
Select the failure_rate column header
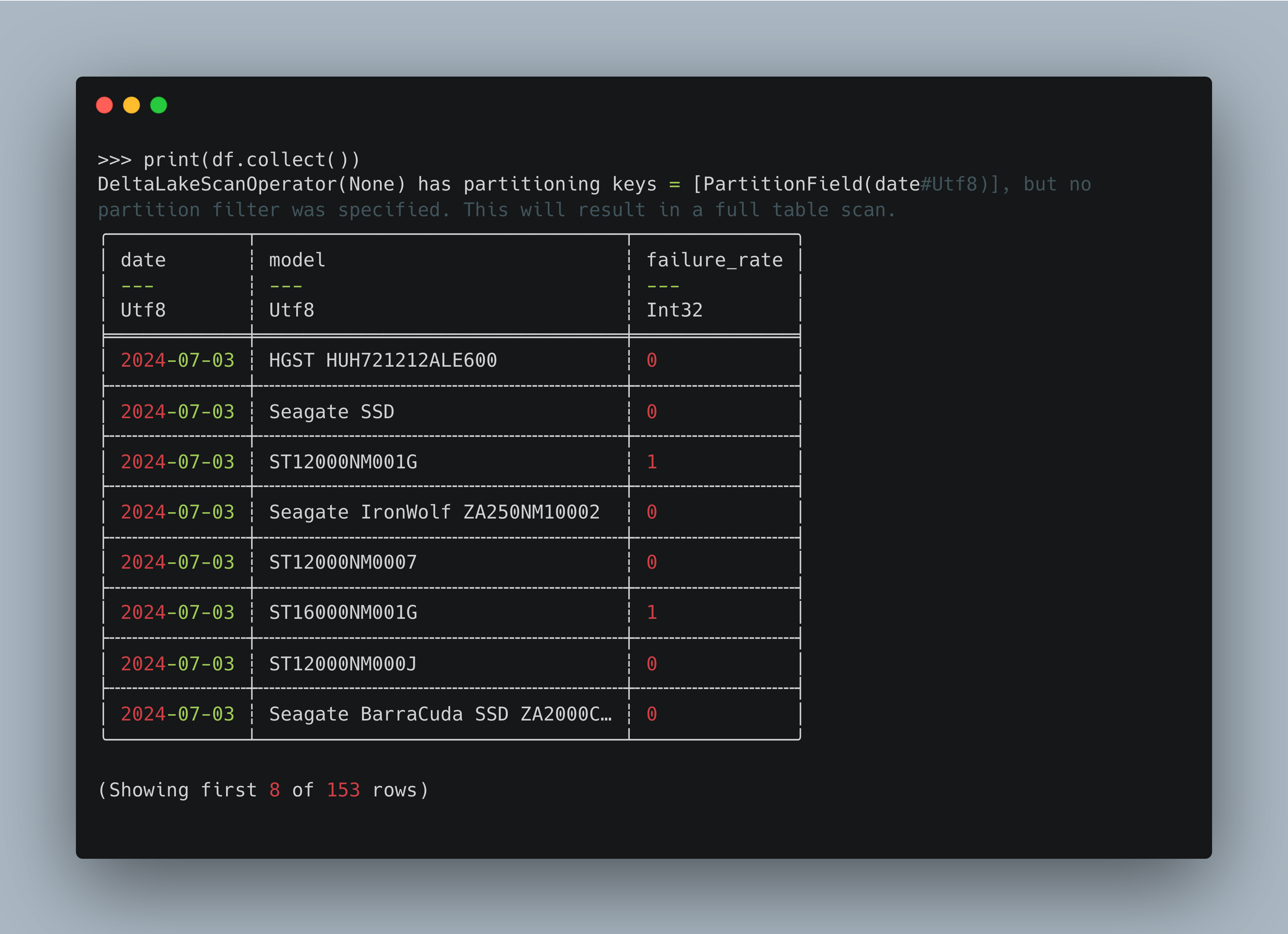[x=715, y=260]
